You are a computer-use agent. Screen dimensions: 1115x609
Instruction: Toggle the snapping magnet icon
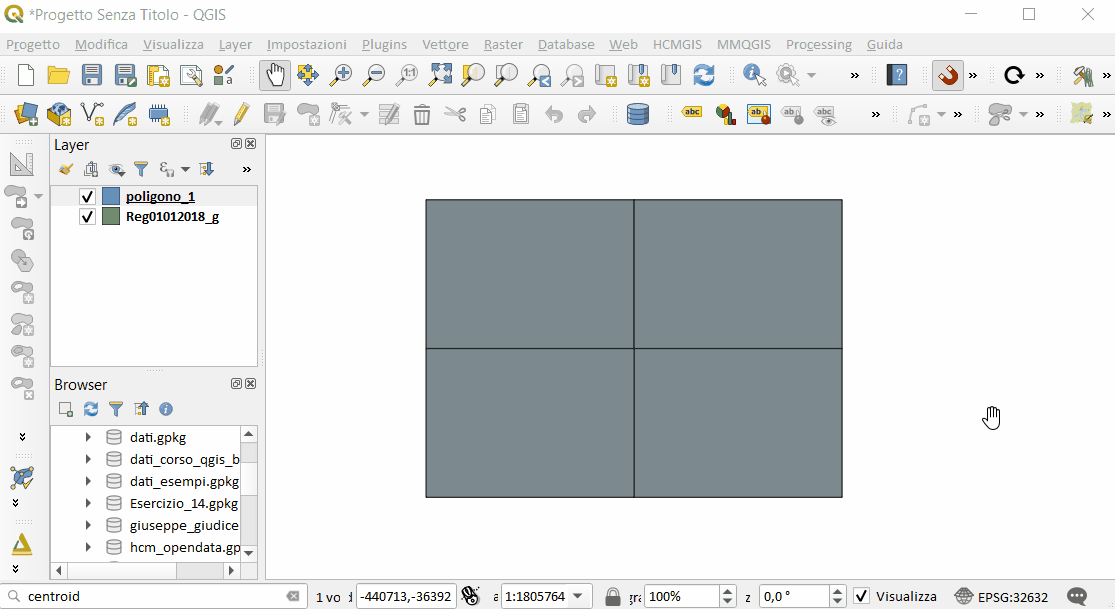[x=947, y=75]
